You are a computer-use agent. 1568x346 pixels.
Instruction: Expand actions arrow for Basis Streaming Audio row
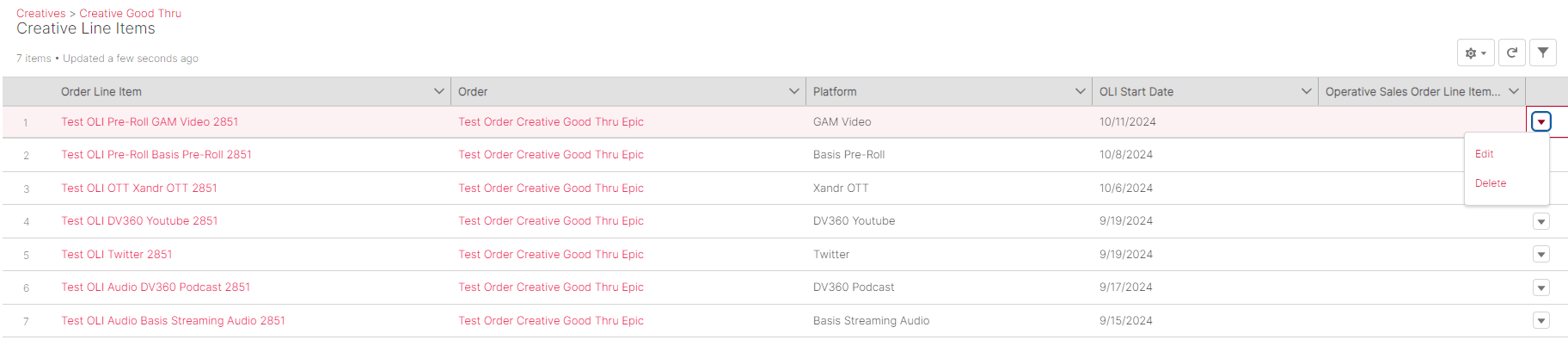click(1541, 321)
